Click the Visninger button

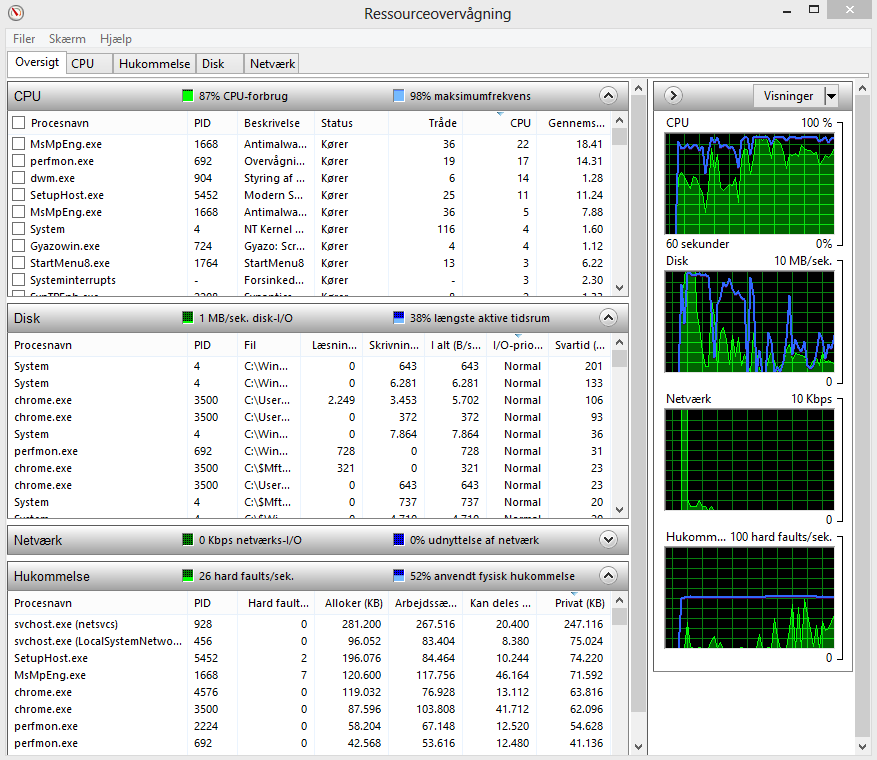pyautogui.click(x=789, y=96)
